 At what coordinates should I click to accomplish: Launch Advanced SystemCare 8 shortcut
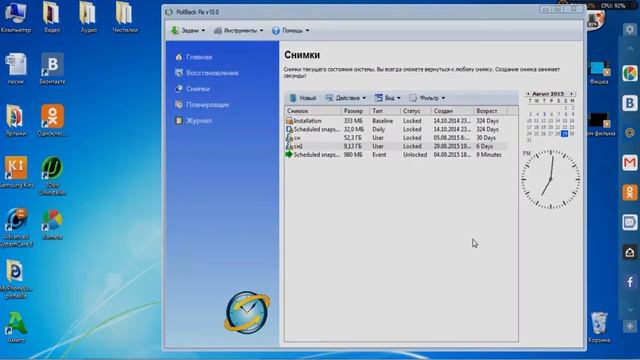tap(16, 228)
